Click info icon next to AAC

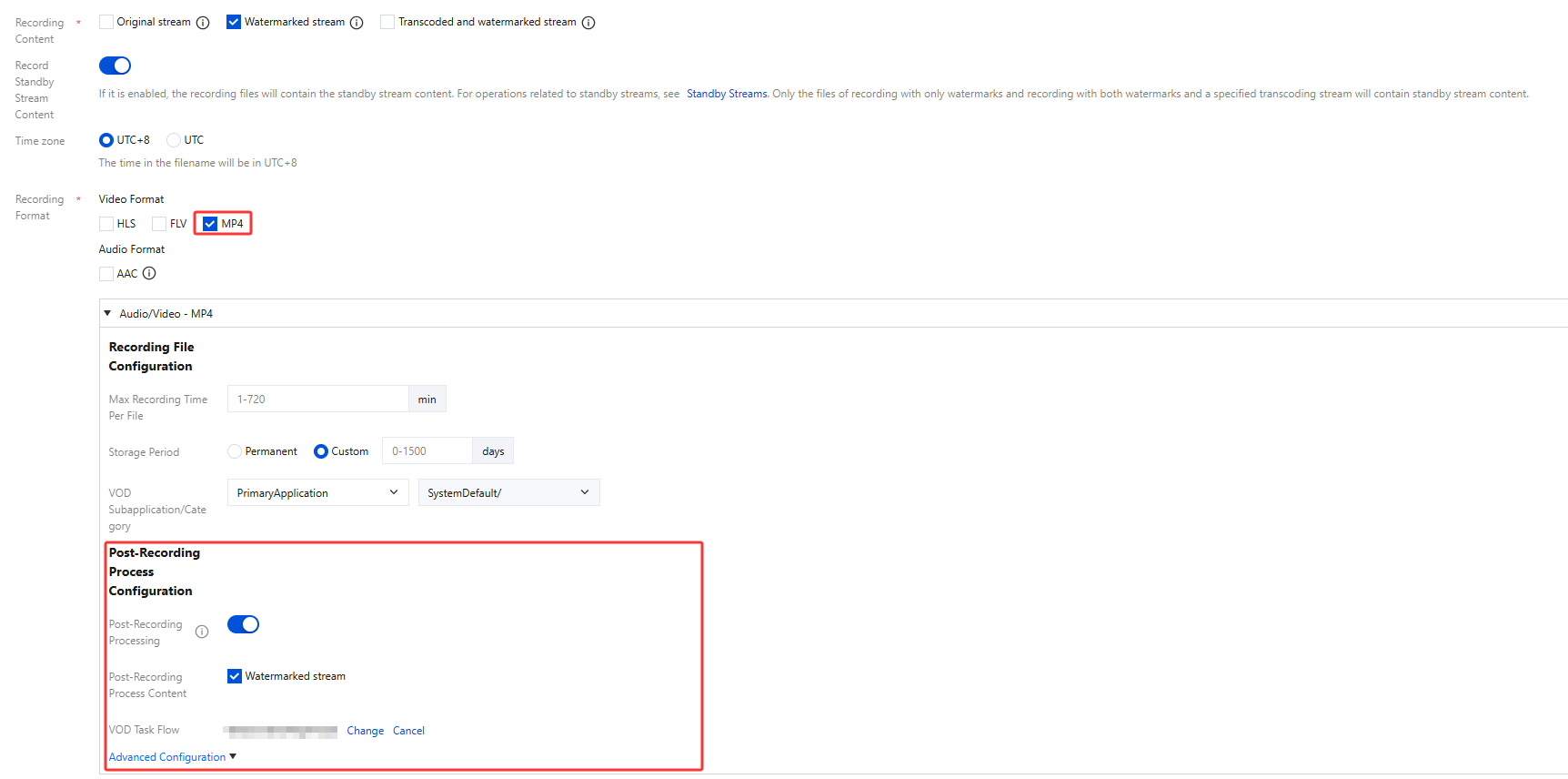149,273
